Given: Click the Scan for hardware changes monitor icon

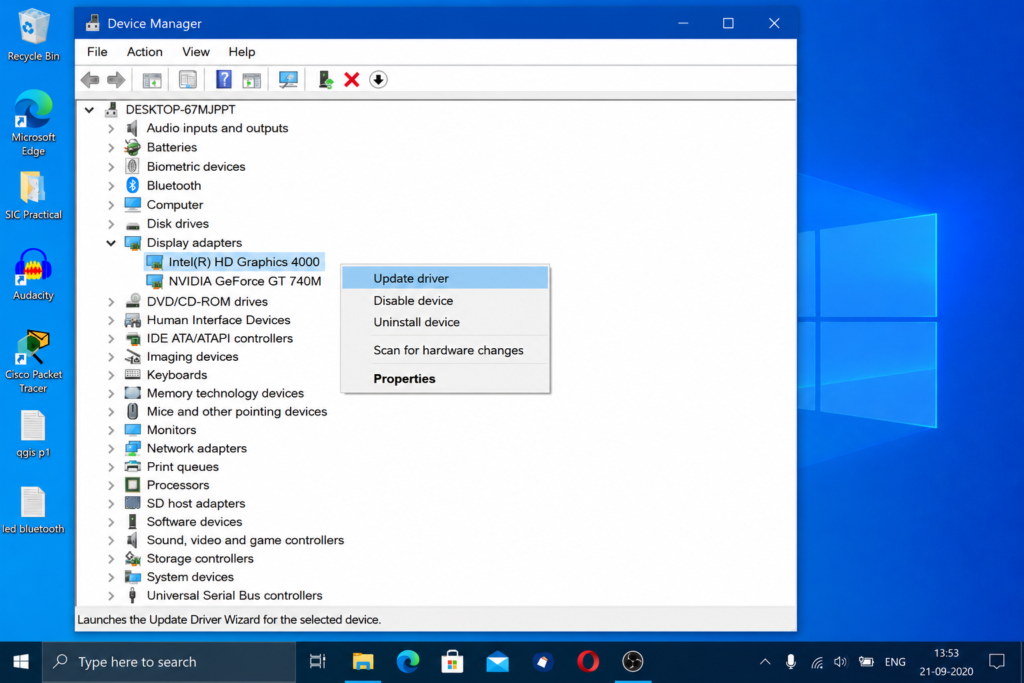Looking at the screenshot, I should [288, 80].
